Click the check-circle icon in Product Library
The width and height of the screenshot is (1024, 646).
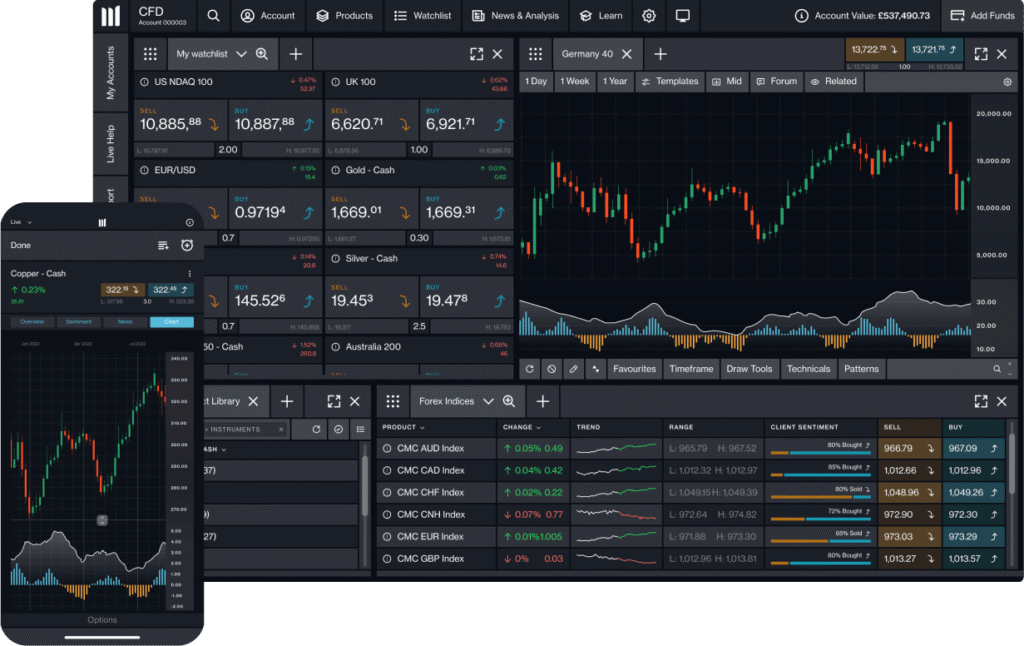coord(338,429)
